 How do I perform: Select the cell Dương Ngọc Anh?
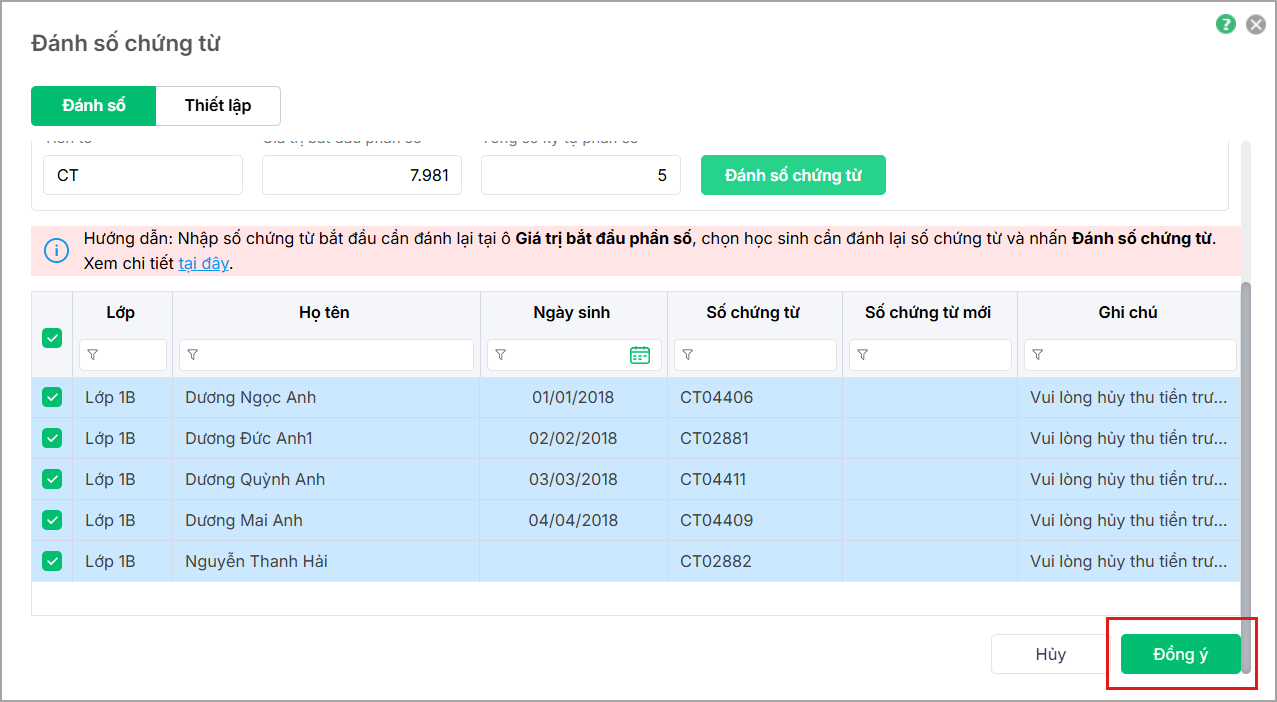coord(326,397)
